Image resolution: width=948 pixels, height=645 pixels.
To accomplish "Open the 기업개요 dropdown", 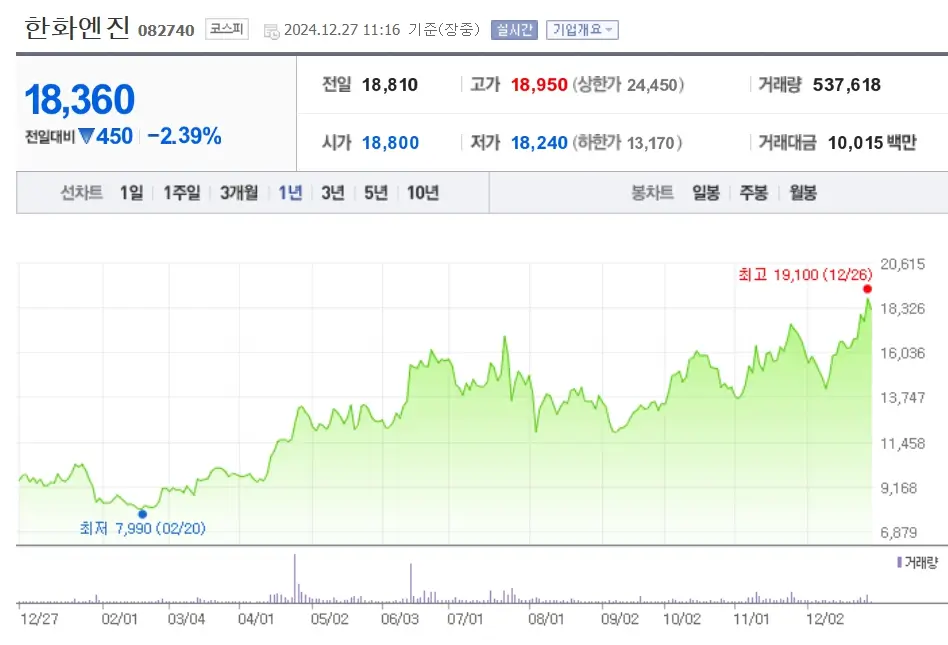I will (582, 30).
